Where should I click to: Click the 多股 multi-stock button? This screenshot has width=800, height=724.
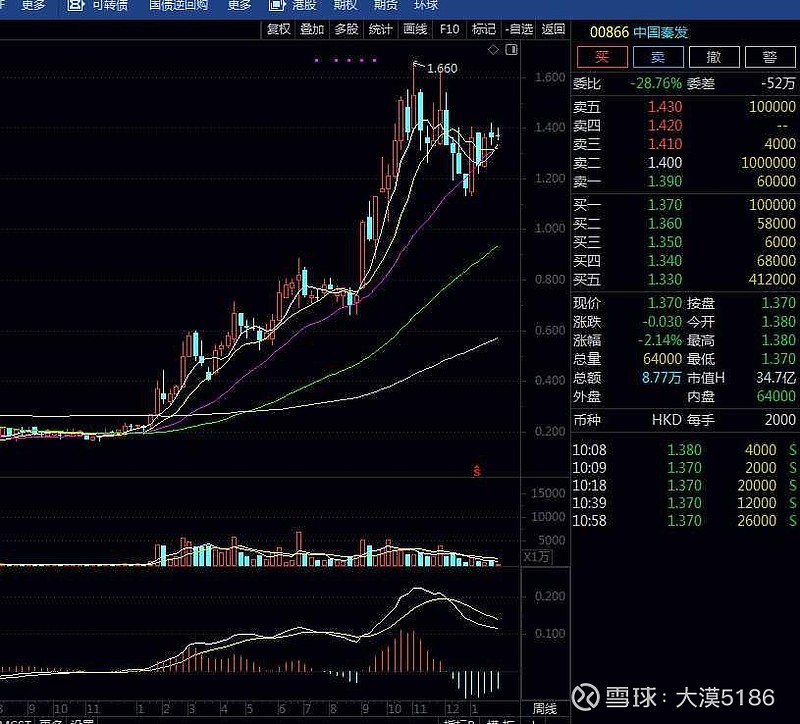346,30
